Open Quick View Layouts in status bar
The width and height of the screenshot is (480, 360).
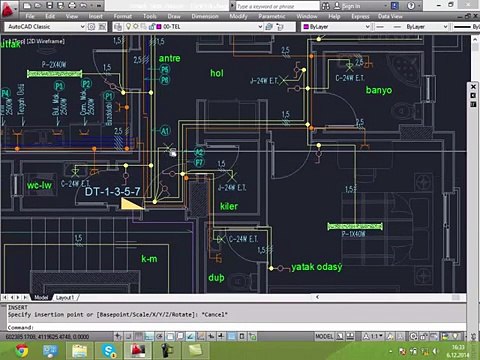tap(339, 336)
